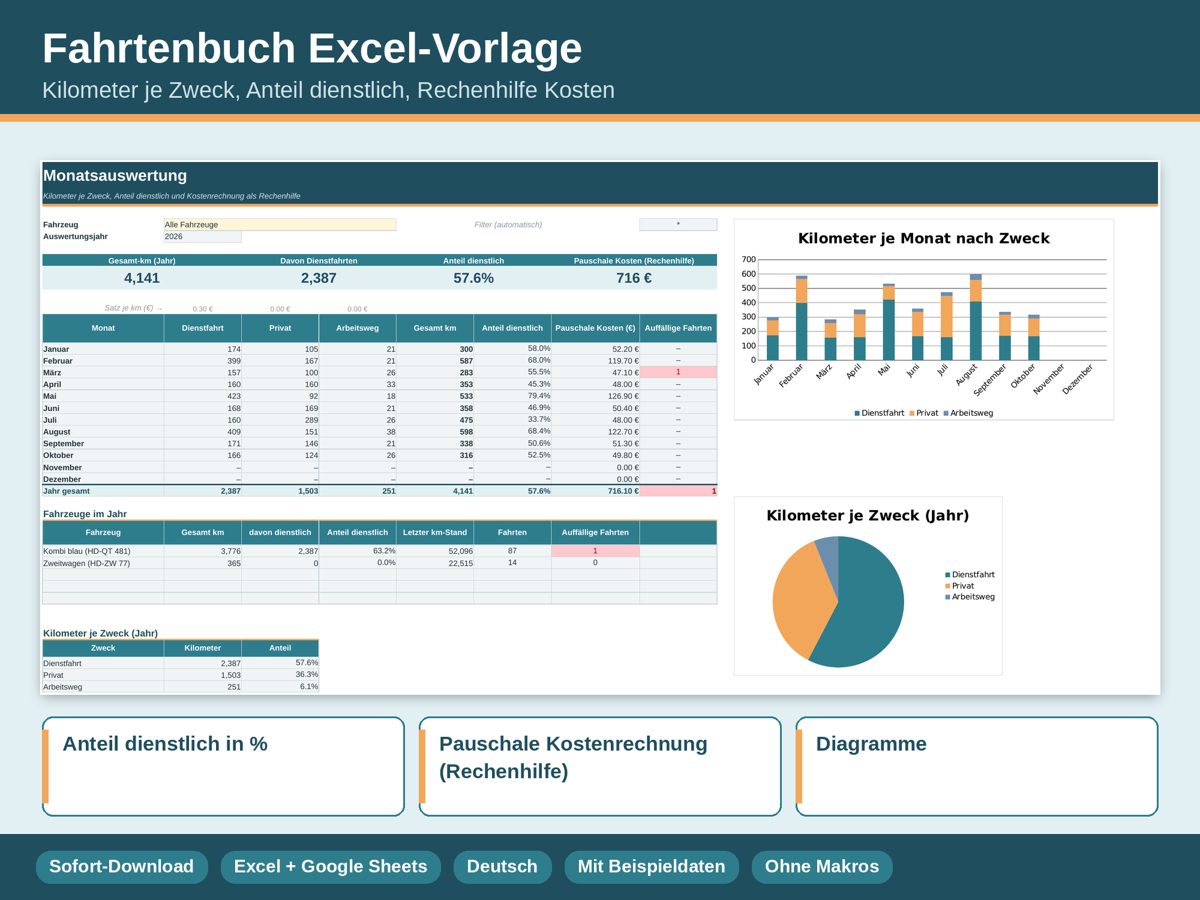The height and width of the screenshot is (900, 1200).
Task: Click the Fahrzeuge im Jahr section heading
Action: pyautogui.click(x=85, y=514)
